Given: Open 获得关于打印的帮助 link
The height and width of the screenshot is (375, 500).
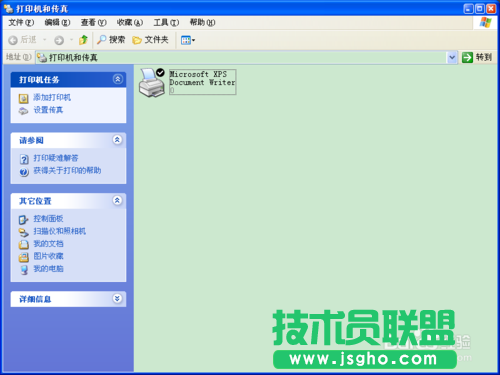Looking at the screenshot, I should click(67, 170).
